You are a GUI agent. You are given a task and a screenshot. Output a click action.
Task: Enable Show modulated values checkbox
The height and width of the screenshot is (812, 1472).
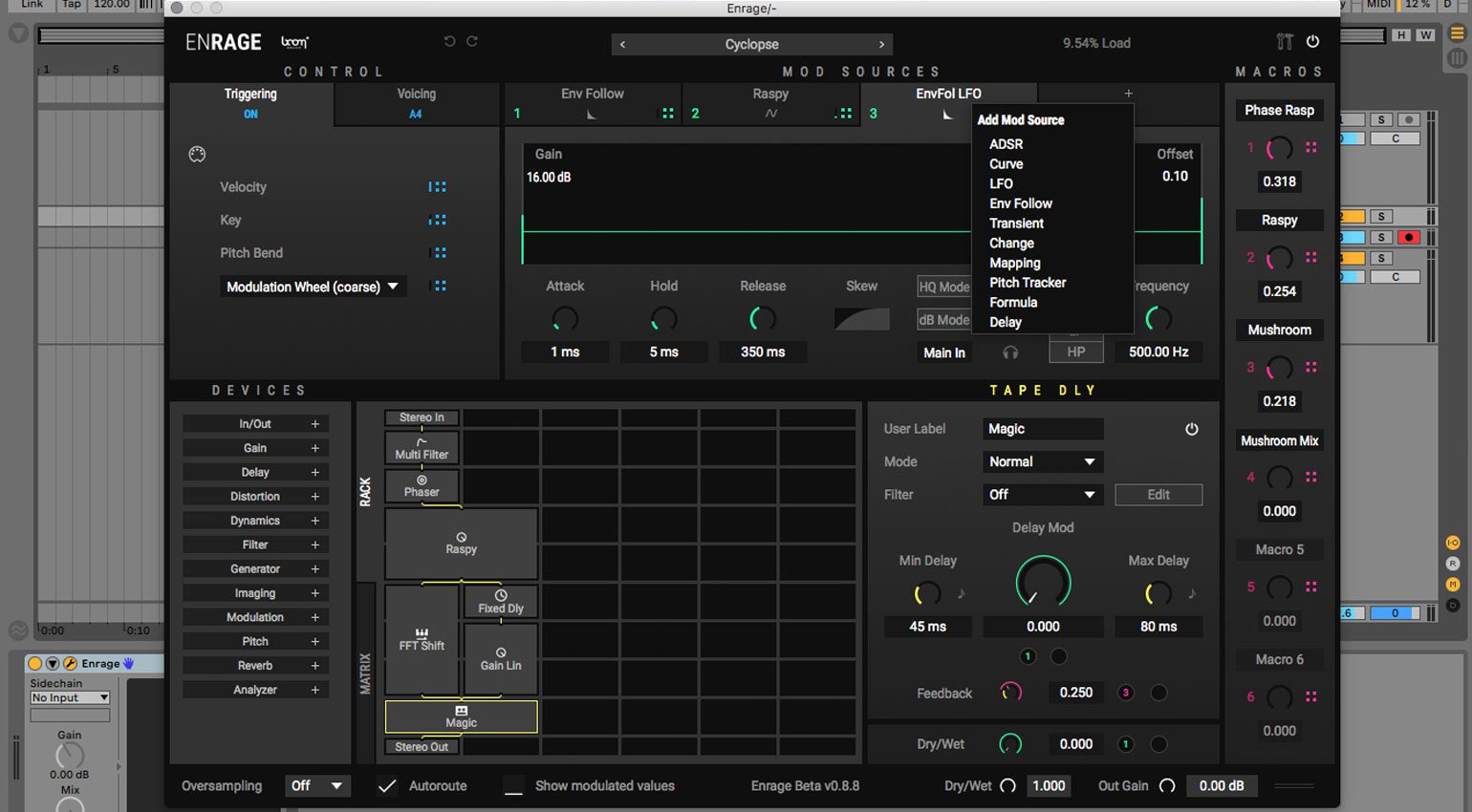click(513, 786)
